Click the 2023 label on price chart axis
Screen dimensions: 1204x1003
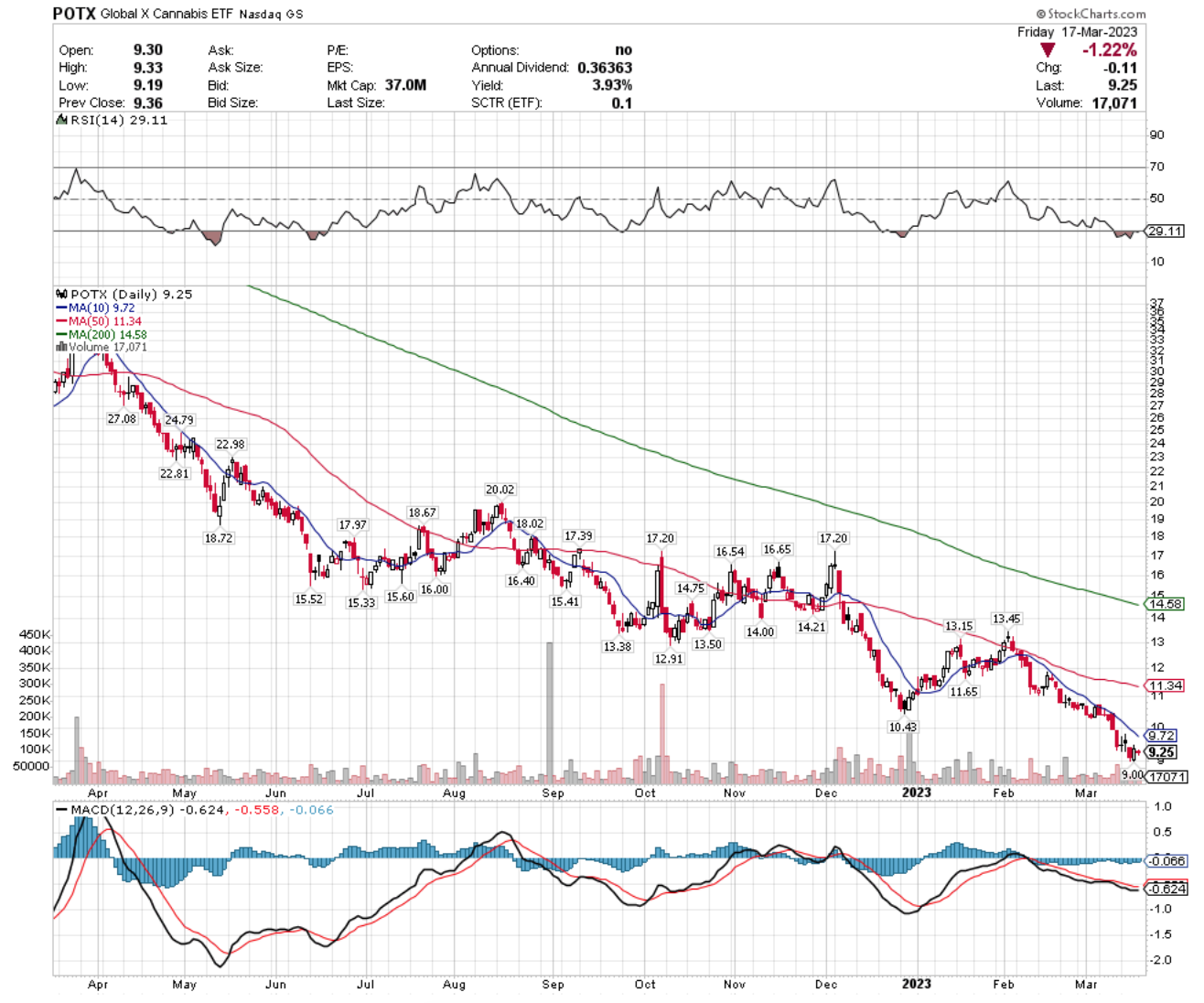coord(916,793)
